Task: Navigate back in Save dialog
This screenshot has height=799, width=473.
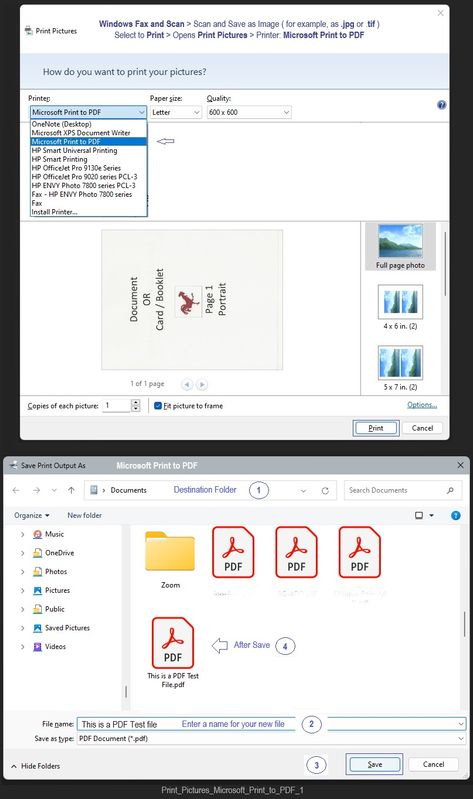Action: tap(16, 490)
